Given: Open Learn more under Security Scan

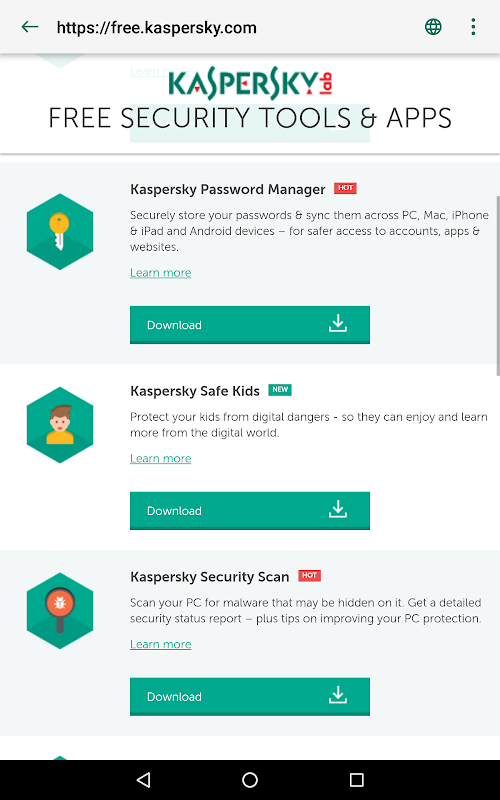Looking at the screenshot, I should pos(161,644).
